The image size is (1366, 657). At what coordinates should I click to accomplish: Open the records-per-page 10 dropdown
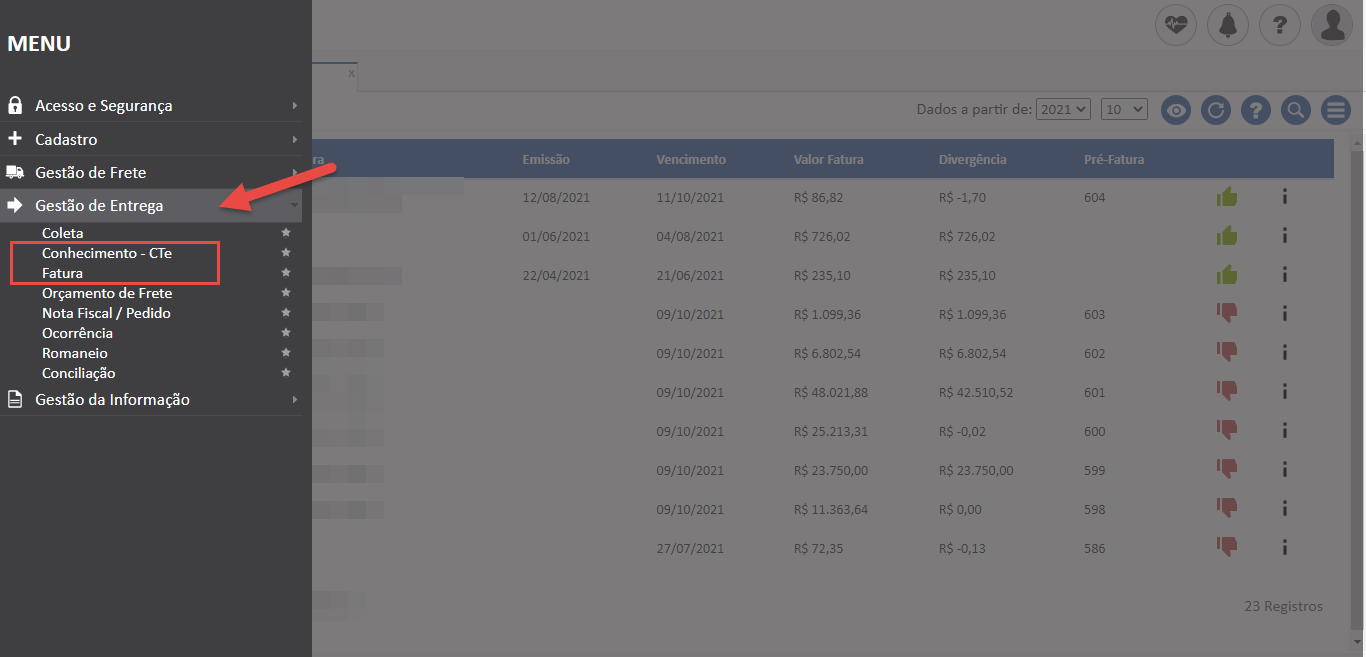(x=1124, y=109)
